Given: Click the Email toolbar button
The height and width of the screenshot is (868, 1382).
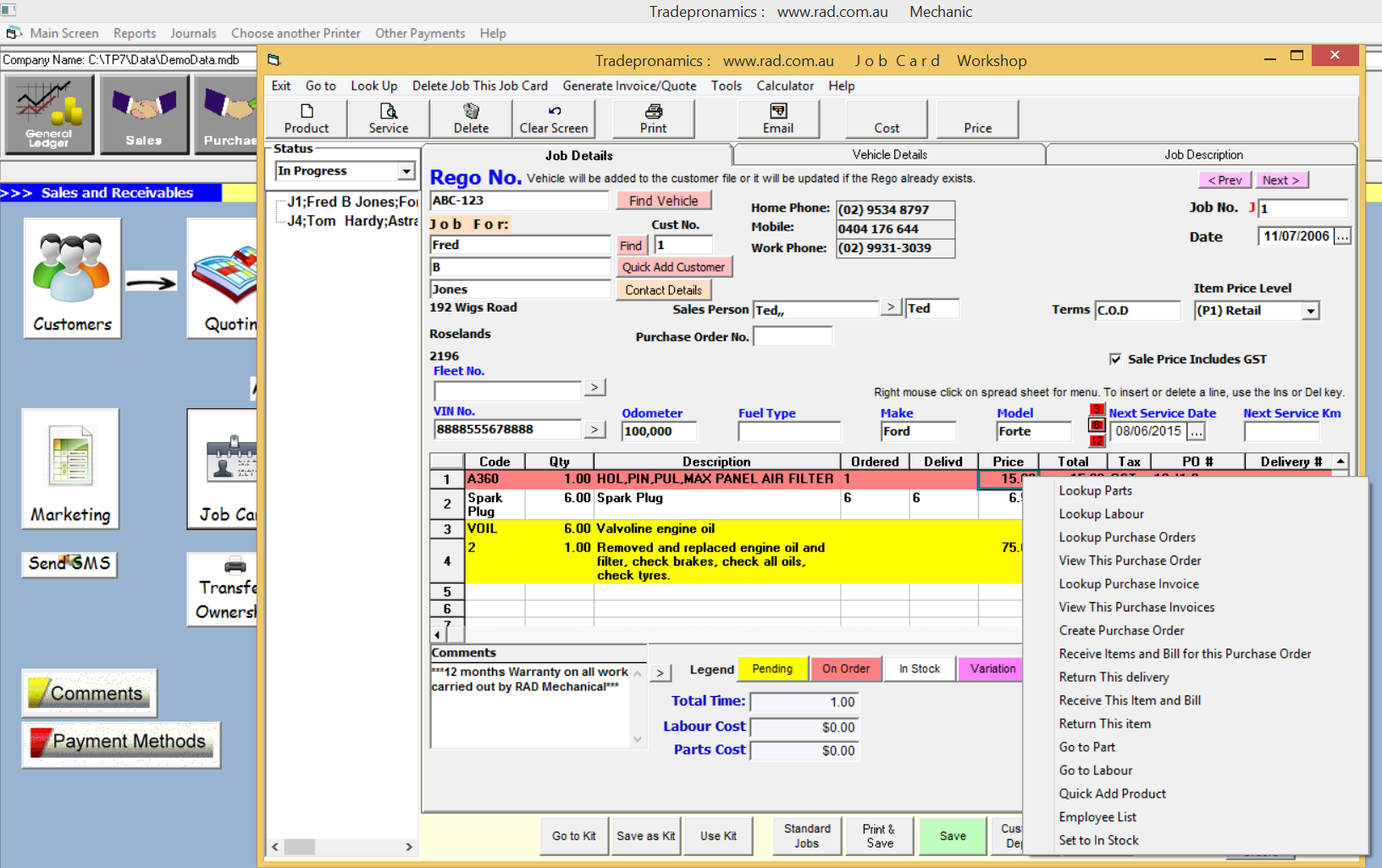Looking at the screenshot, I should click(x=778, y=119).
